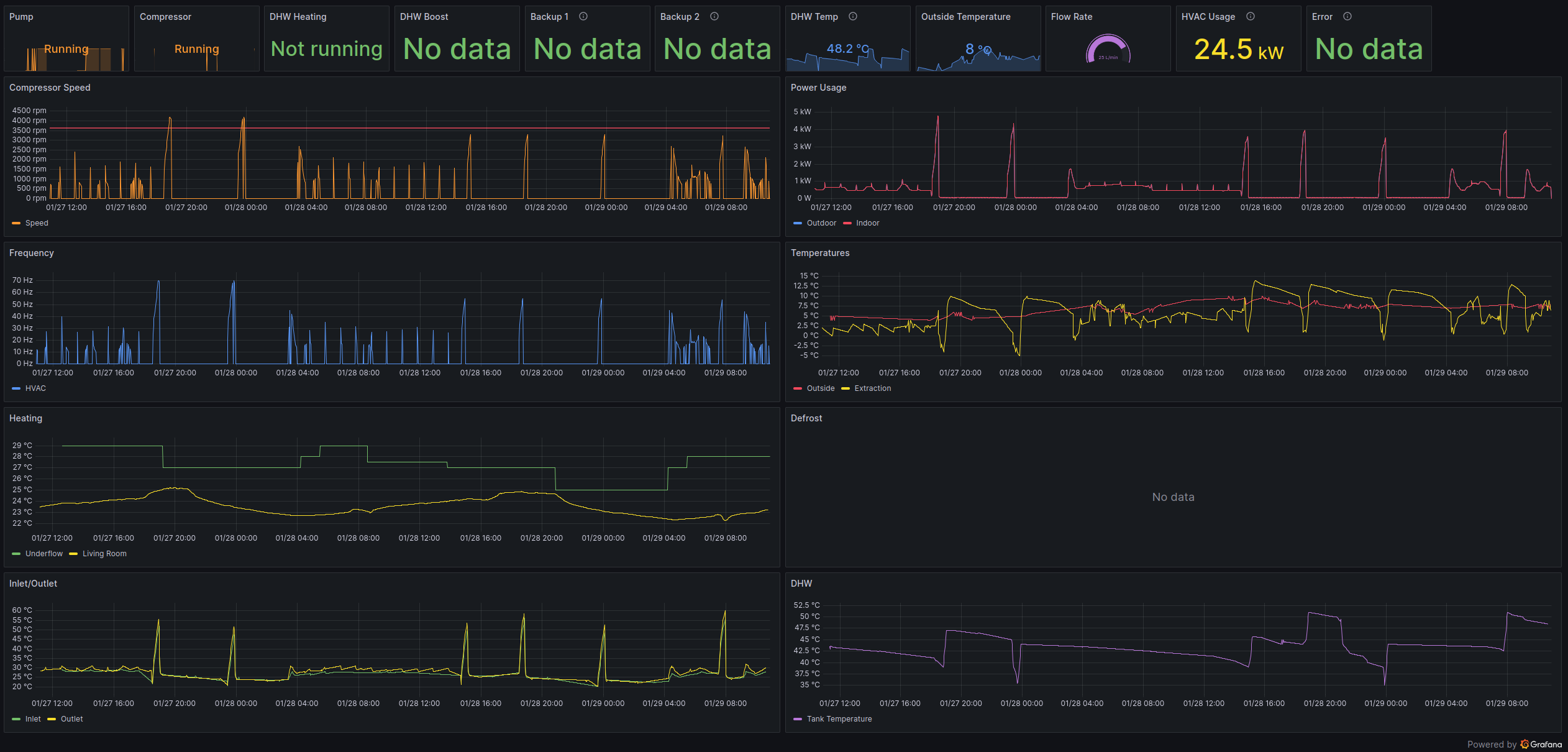
Task: Click the DHW Temp info icon
Action: point(853,17)
